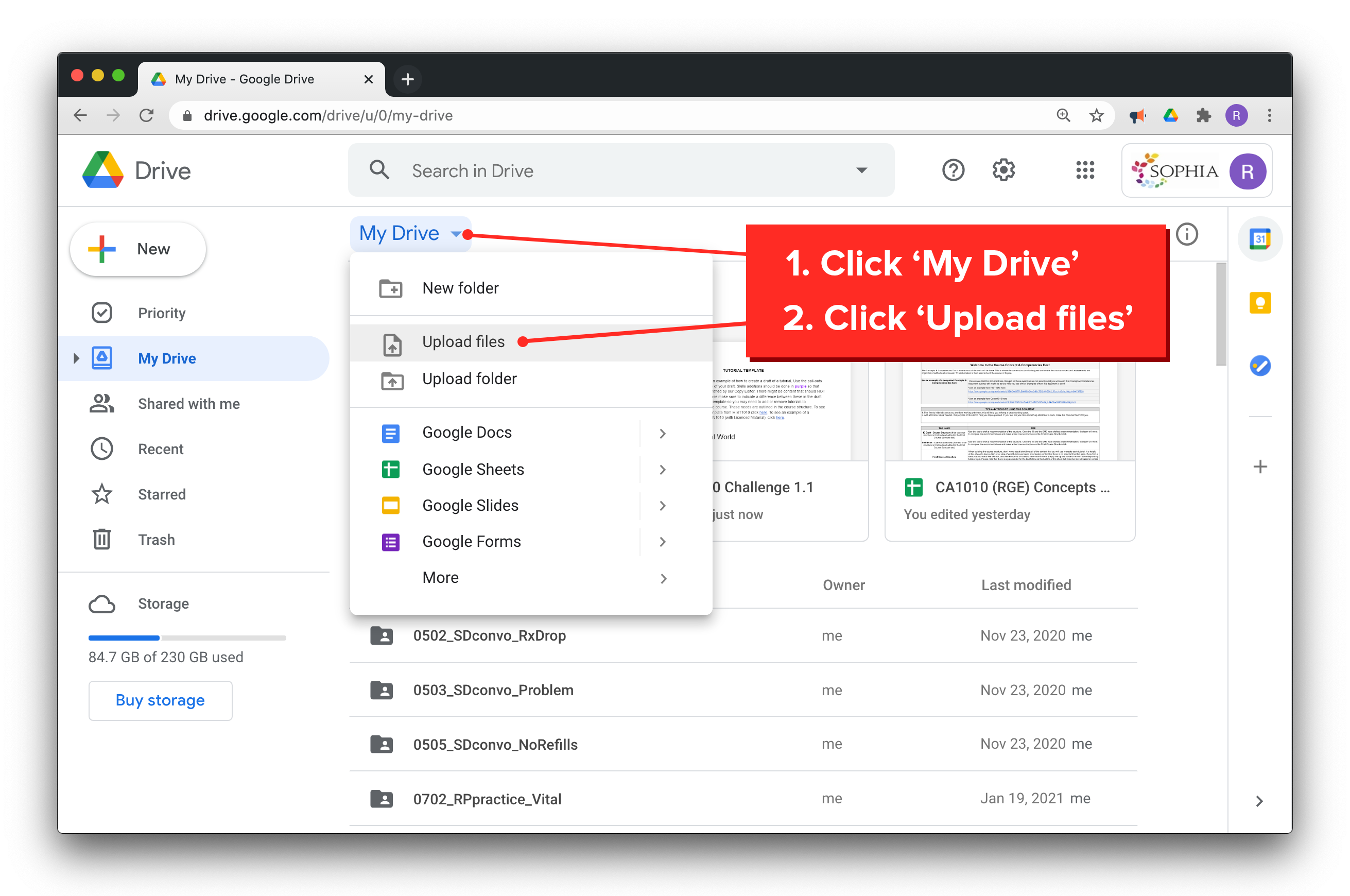Viewport: 1350px width, 896px height.
Task: Click the file list vertical scrollbar
Action: (x=1221, y=314)
